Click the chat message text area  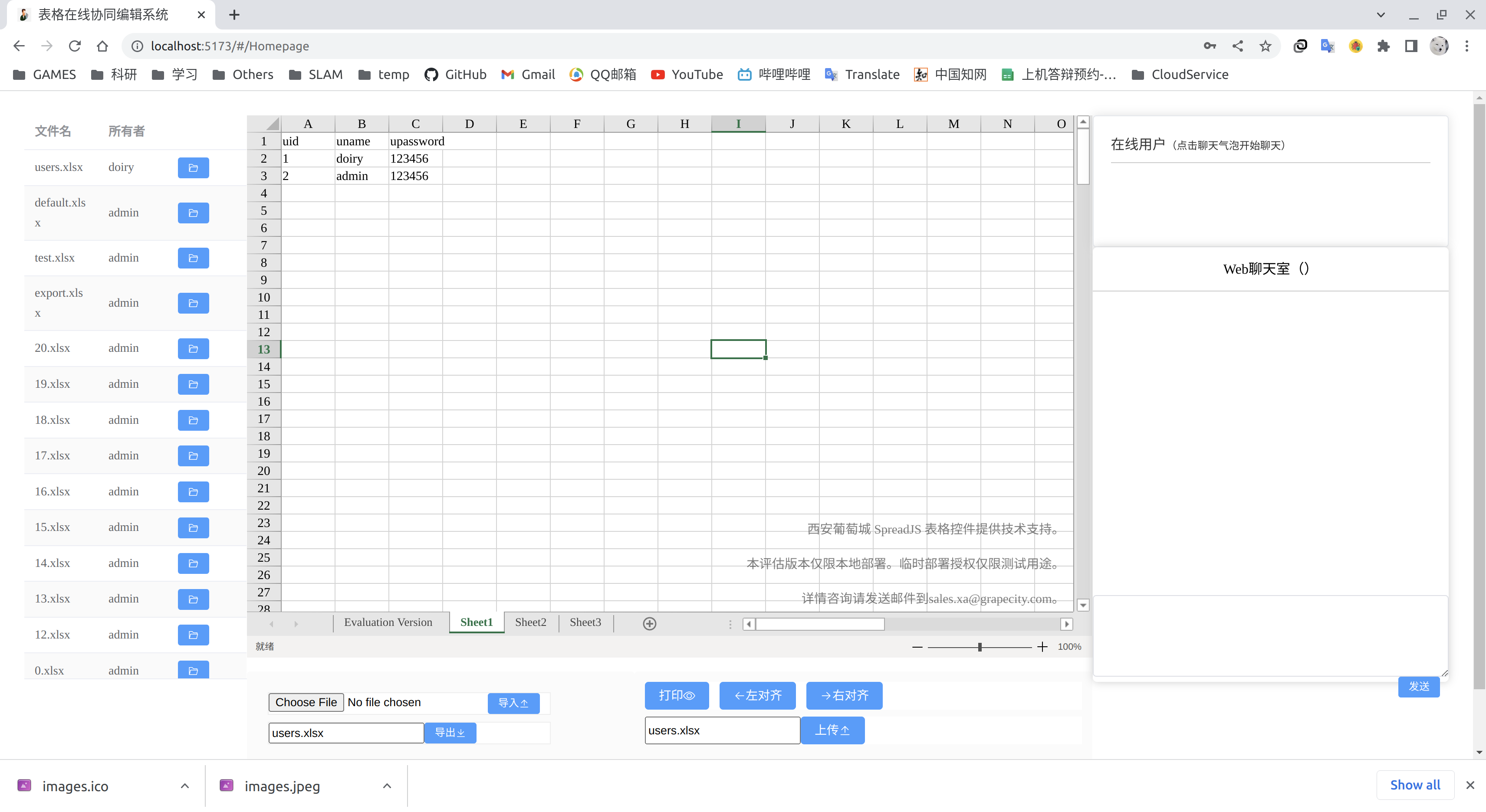coord(1270,635)
